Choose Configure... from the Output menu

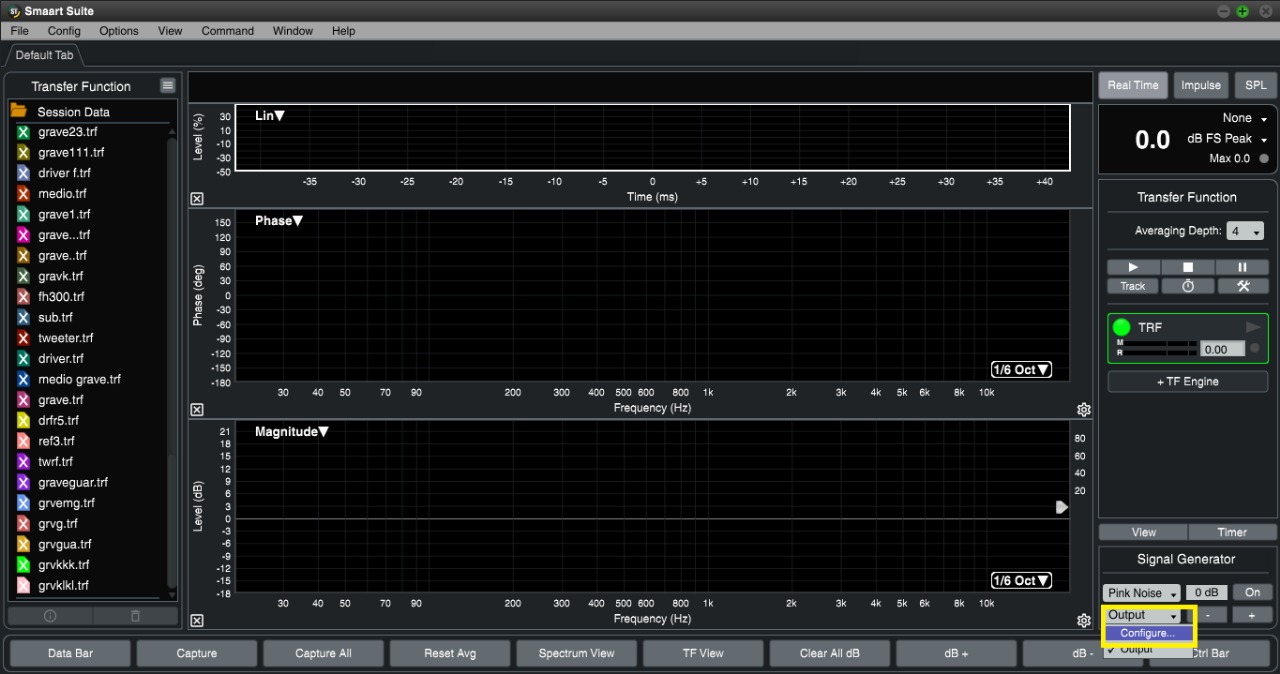(x=1147, y=633)
